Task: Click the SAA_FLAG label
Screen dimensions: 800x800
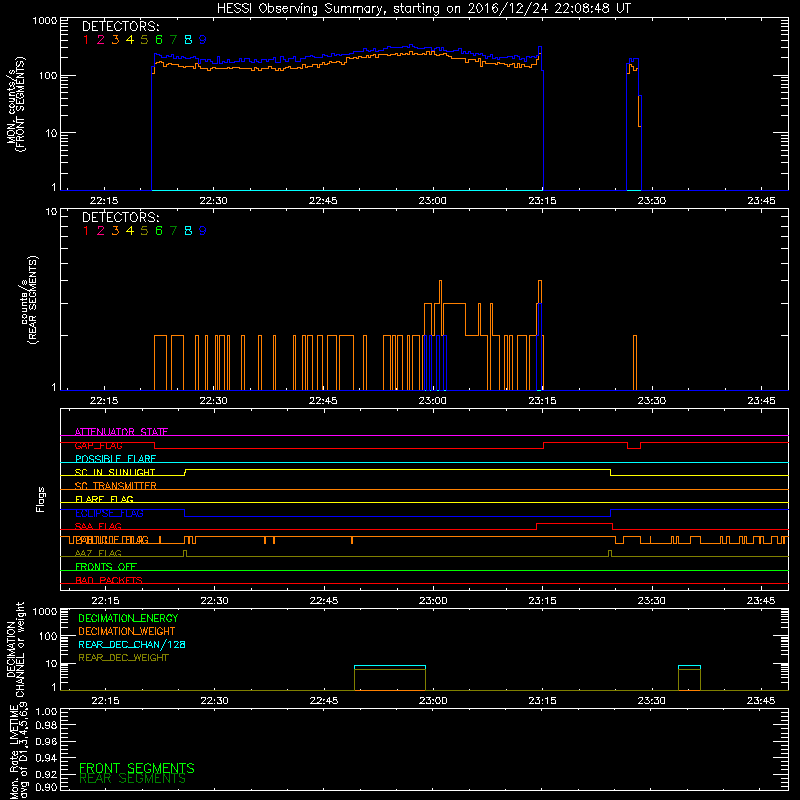Action: [98, 526]
